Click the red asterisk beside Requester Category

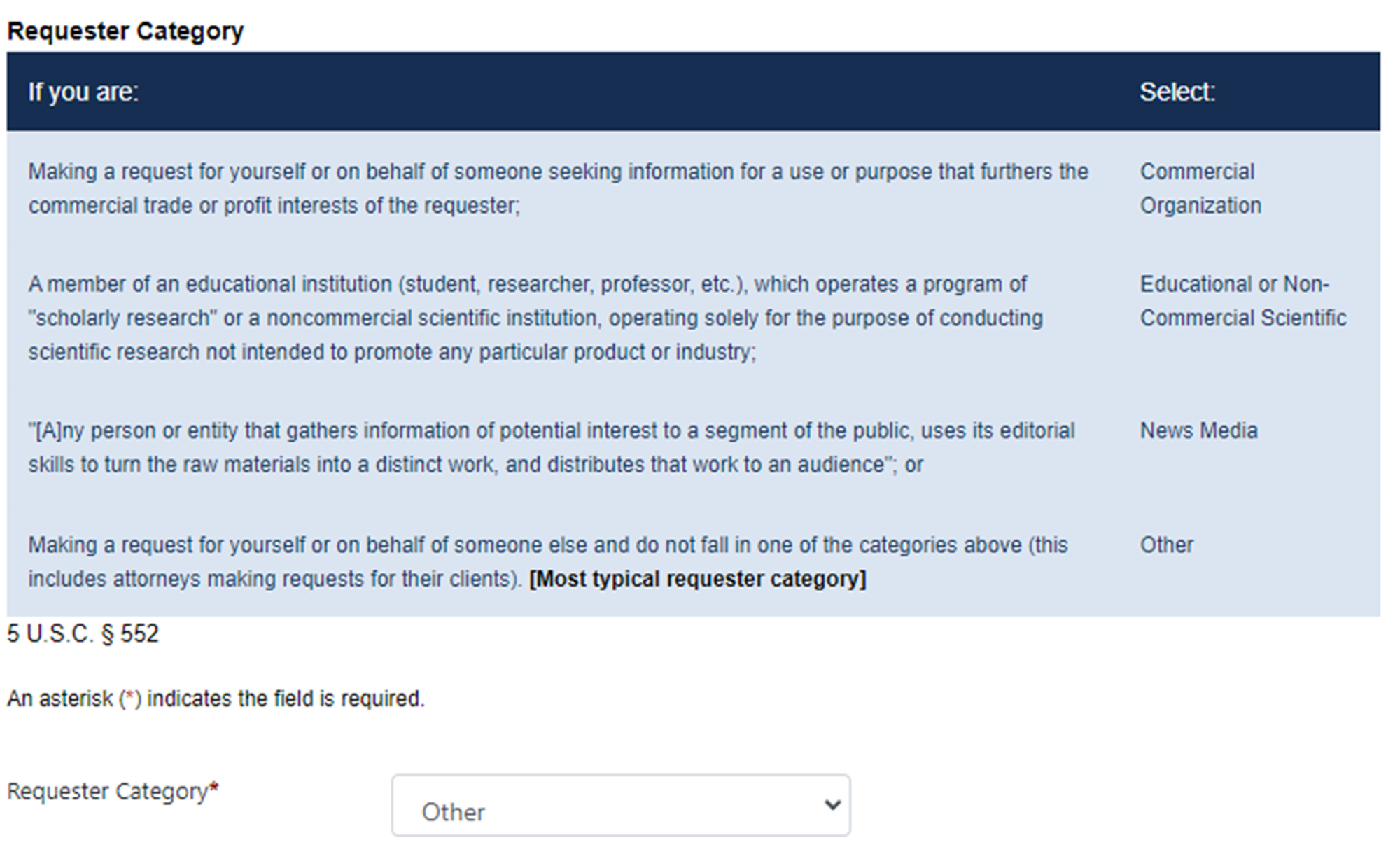214,789
